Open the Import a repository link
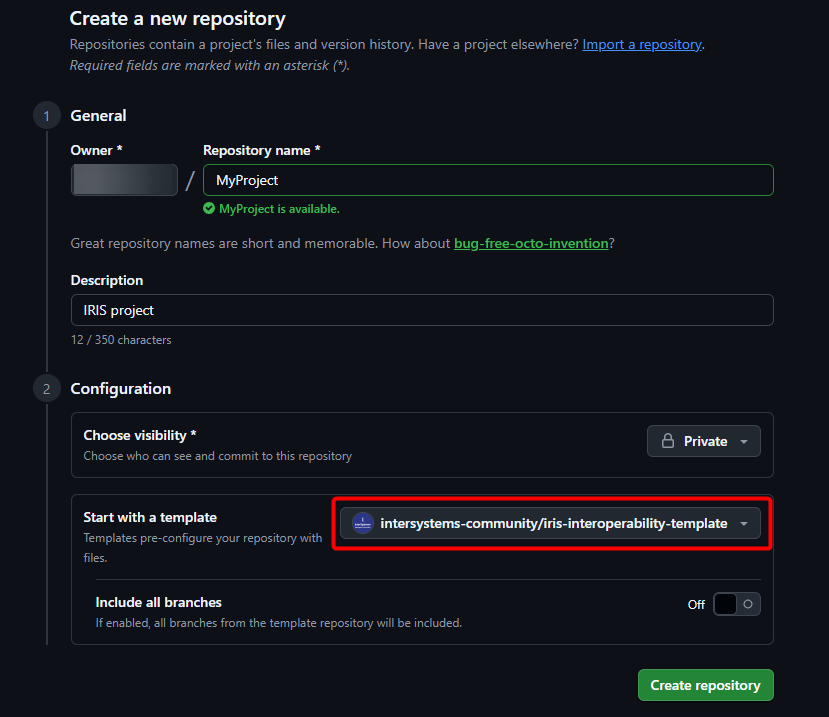 coord(642,45)
